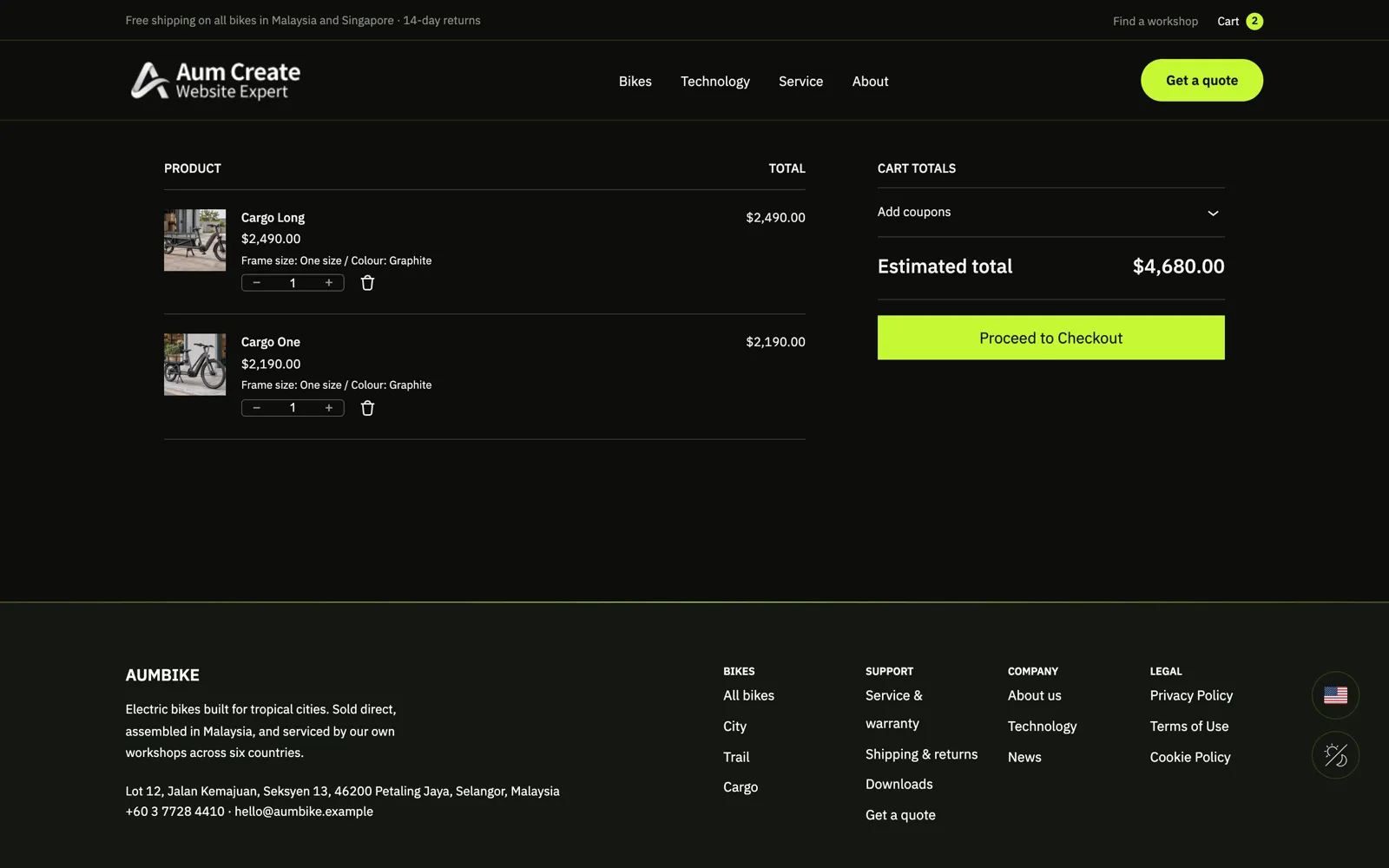Open Terms of Use footer link
Screen dimensions: 1389x868
[x=1189, y=727]
